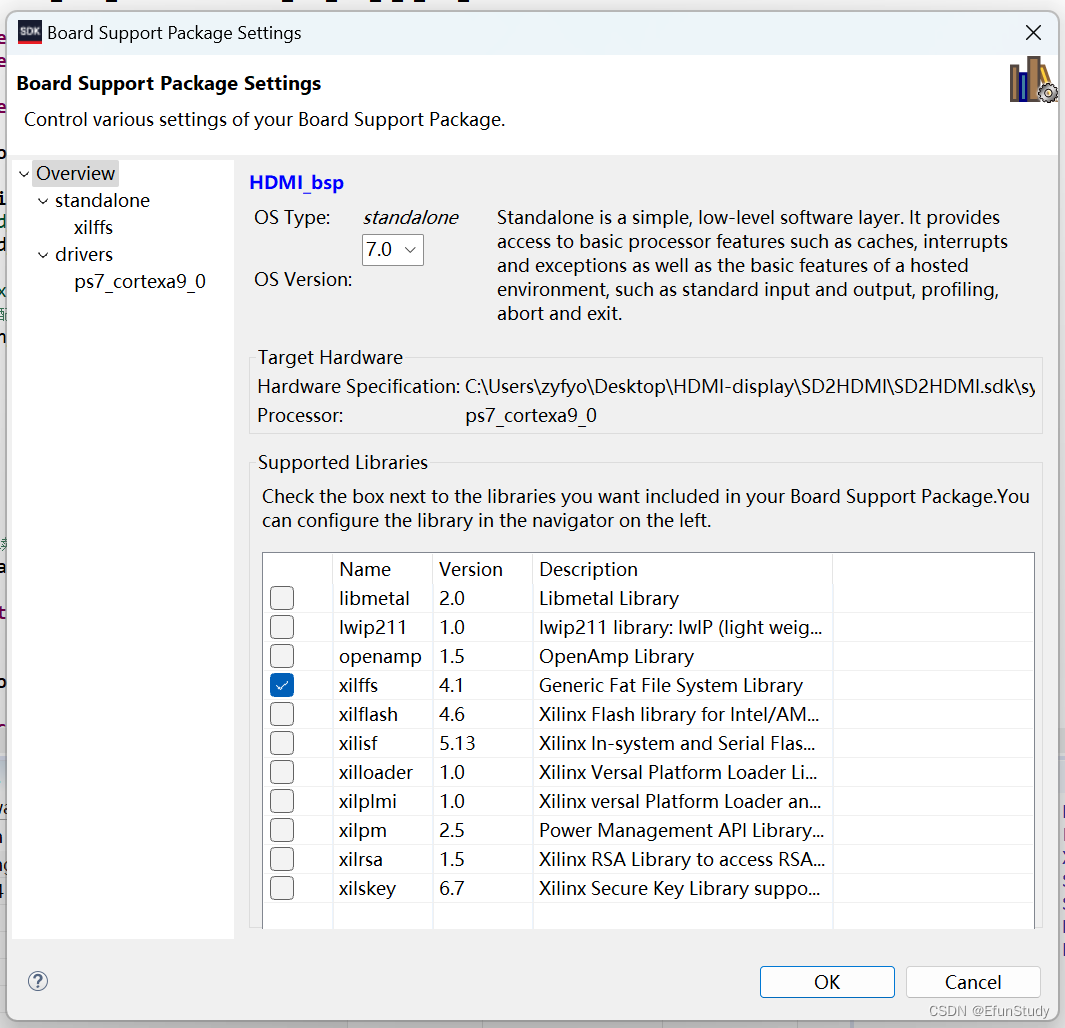1065x1028 pixels.
Task: Confirm settings with the OK button
Action: click(x=827, y=982)
